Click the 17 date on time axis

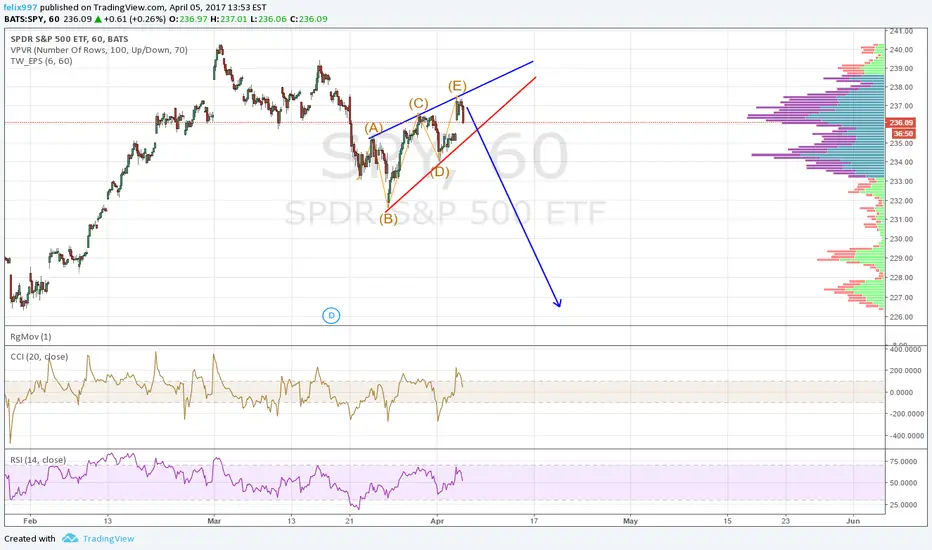(x=534, y=521)
